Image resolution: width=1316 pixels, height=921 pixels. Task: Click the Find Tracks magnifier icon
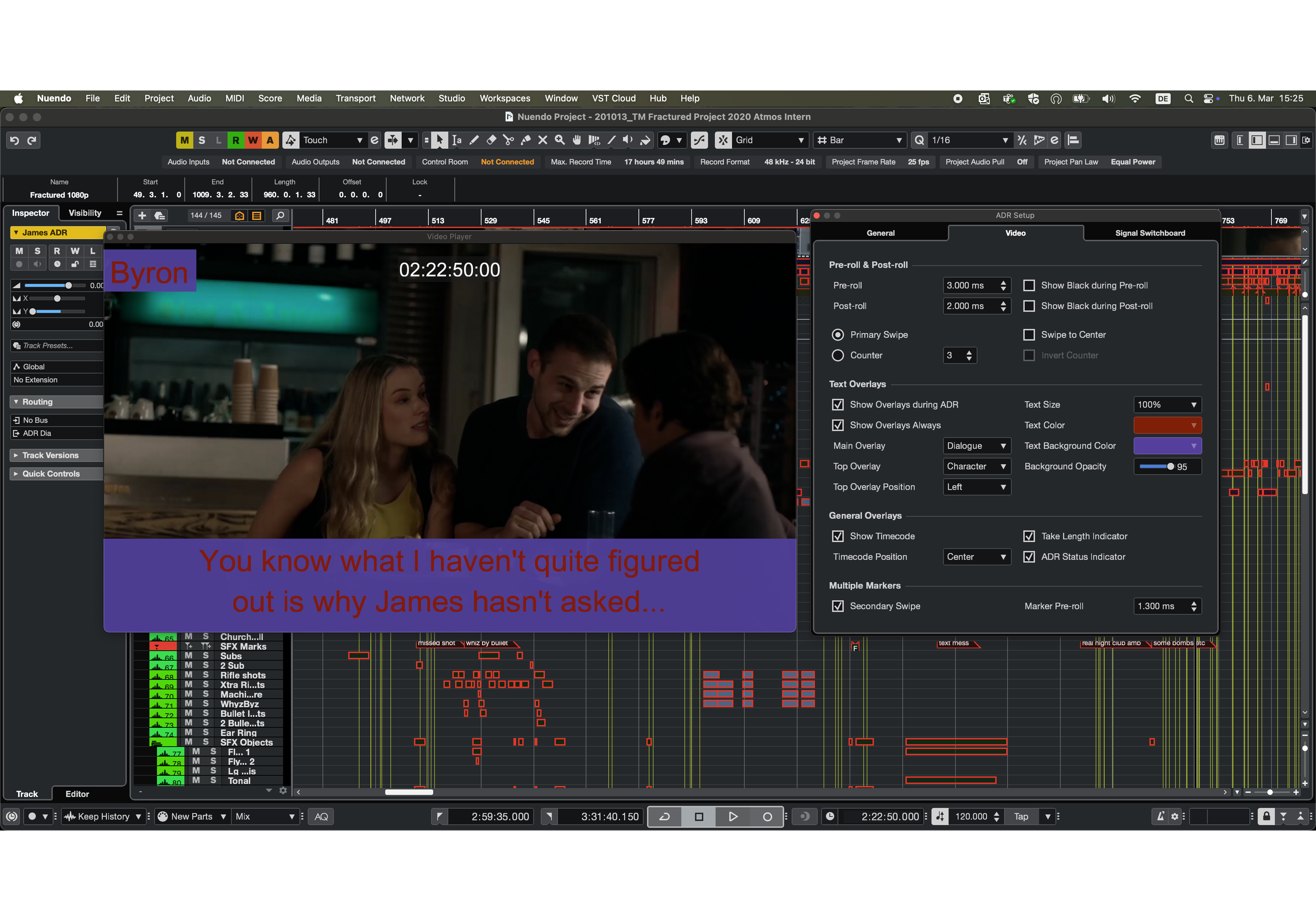[280, 216]
